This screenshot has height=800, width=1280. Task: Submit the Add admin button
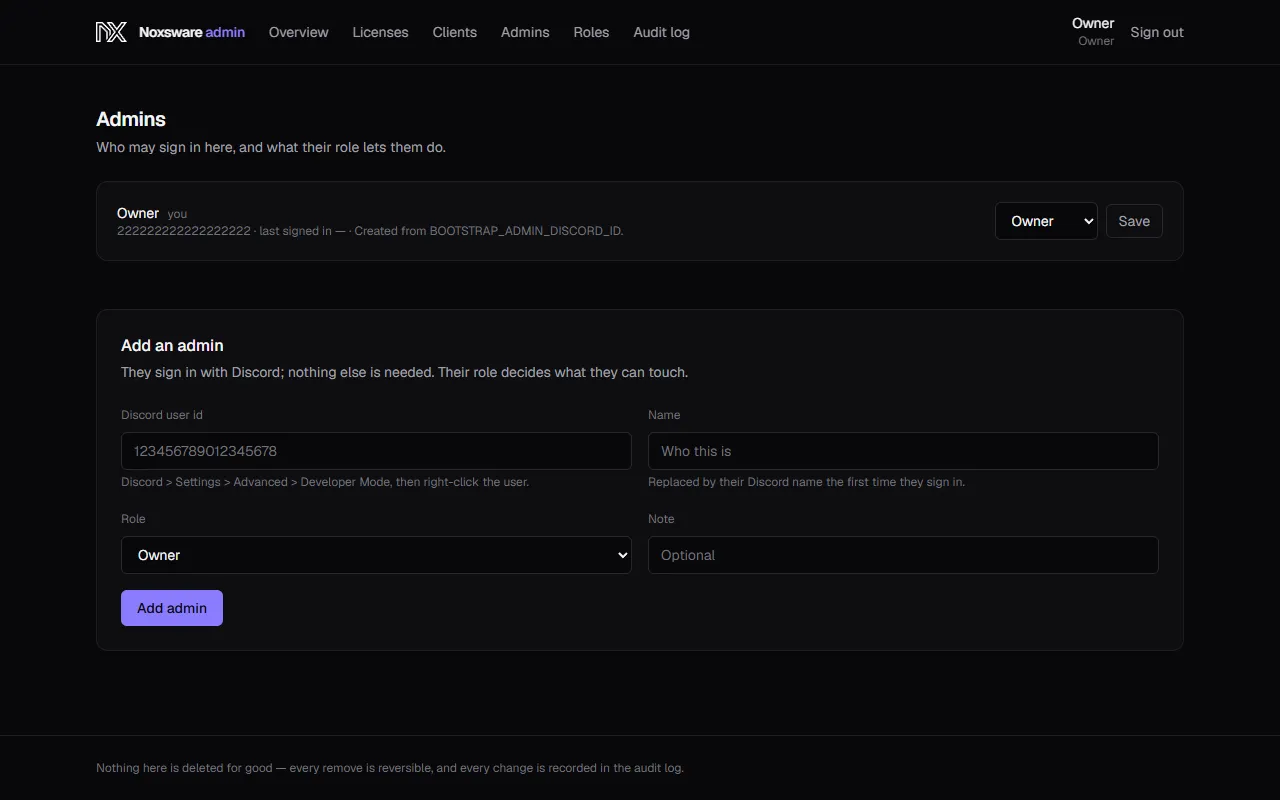tap(172, 608)
